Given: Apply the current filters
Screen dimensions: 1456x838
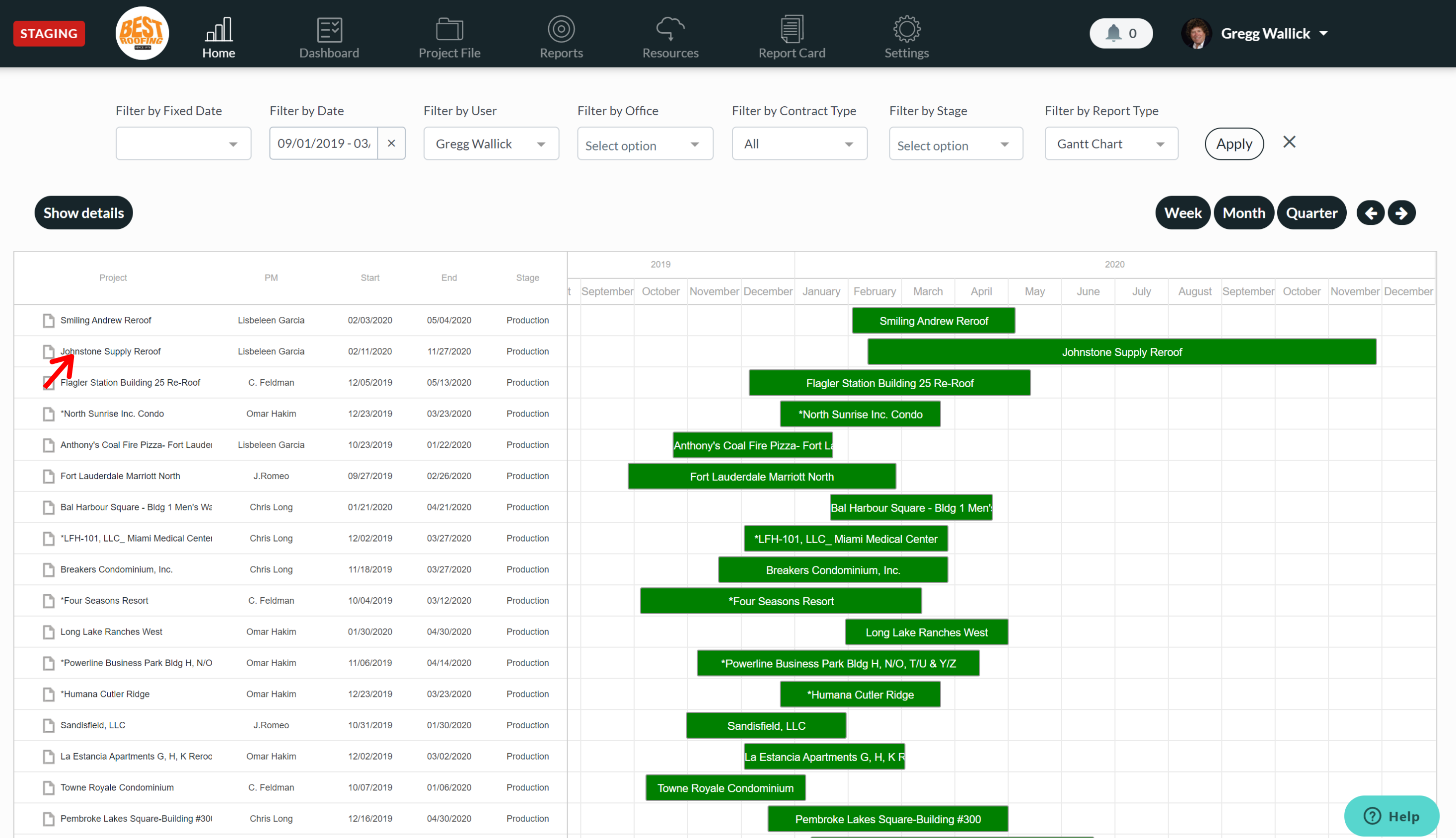Looking at the screenshot, I should click(x=1235, y=142).
